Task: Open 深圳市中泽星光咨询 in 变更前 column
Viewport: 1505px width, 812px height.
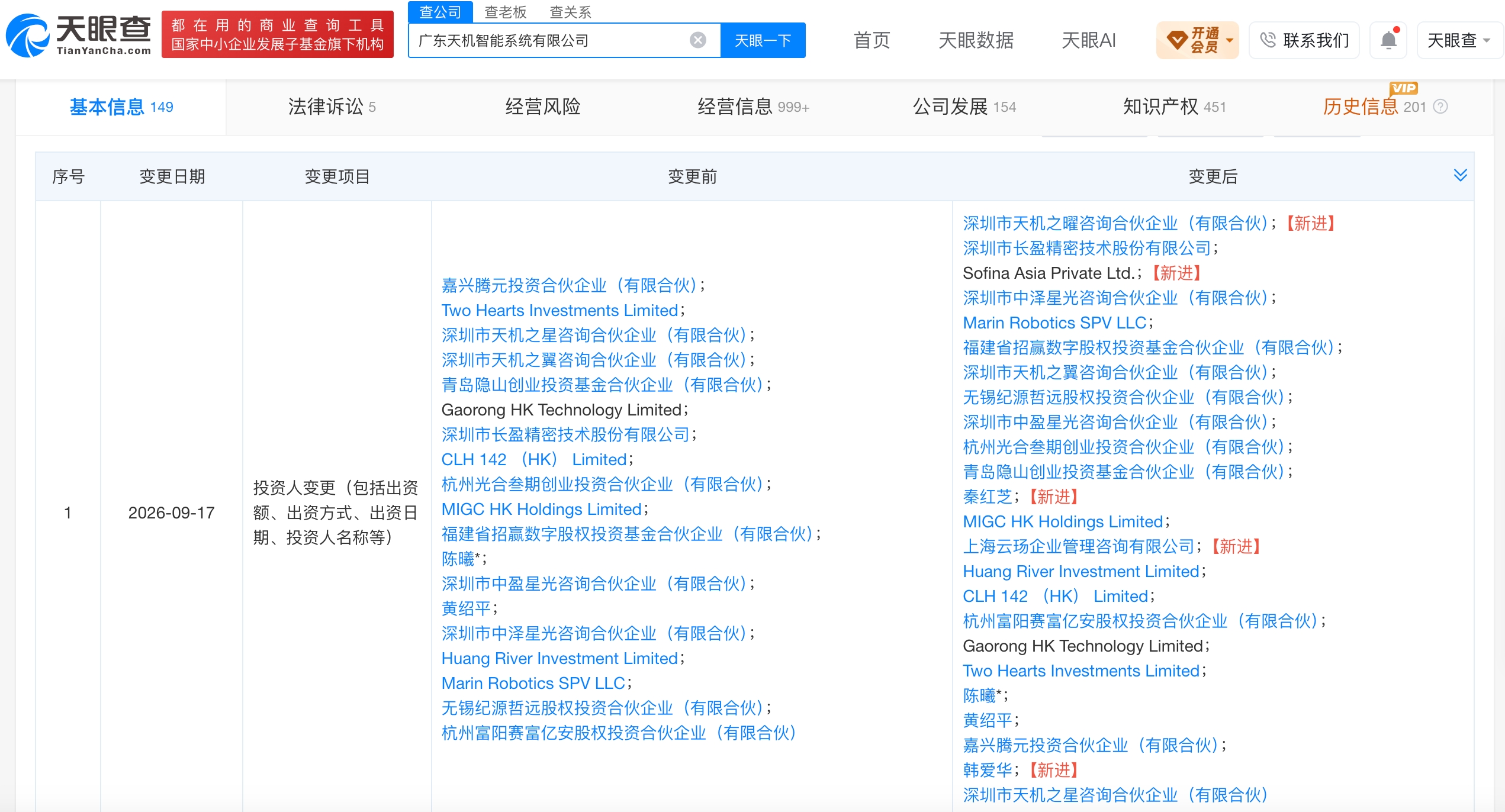Action: 595,634
